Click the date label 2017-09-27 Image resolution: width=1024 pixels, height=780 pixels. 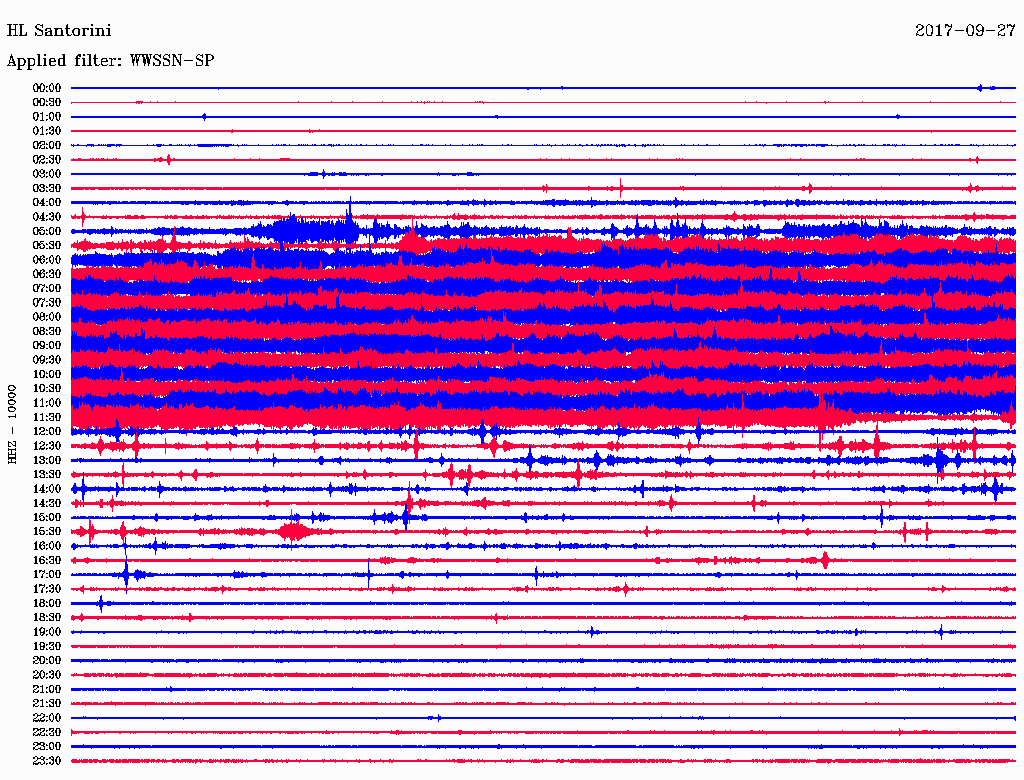coord(965,31)
